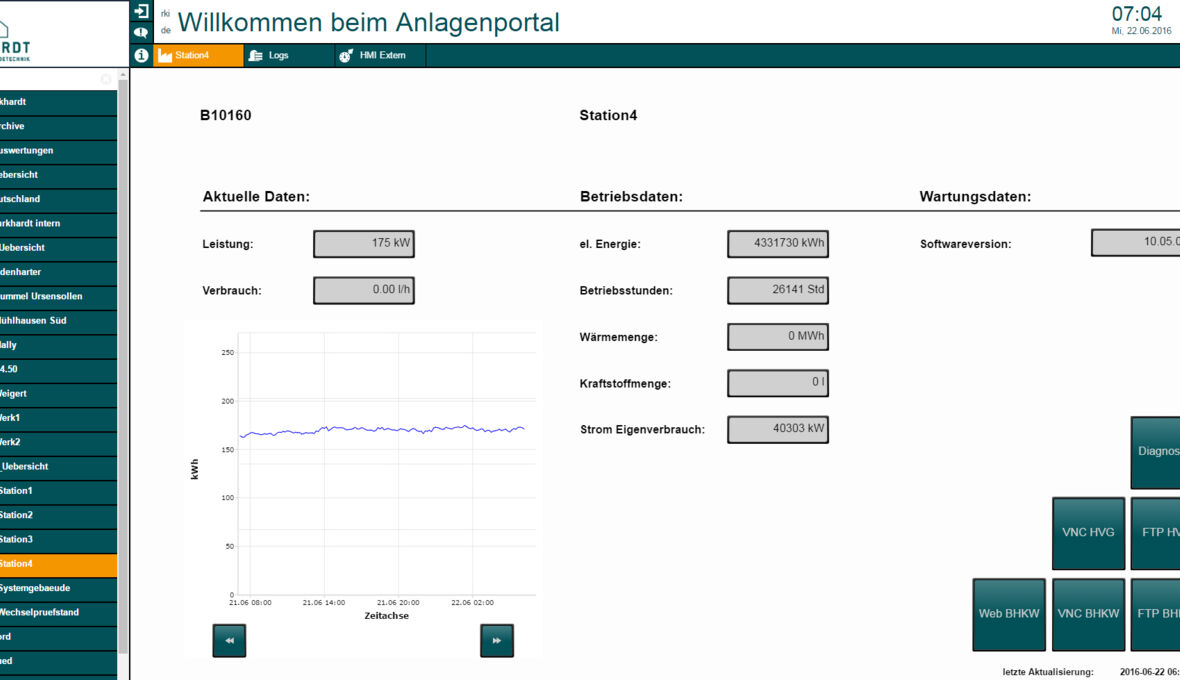Advance the chart with the forward arrow
The image size is (1180, 680).
[497, 641]
